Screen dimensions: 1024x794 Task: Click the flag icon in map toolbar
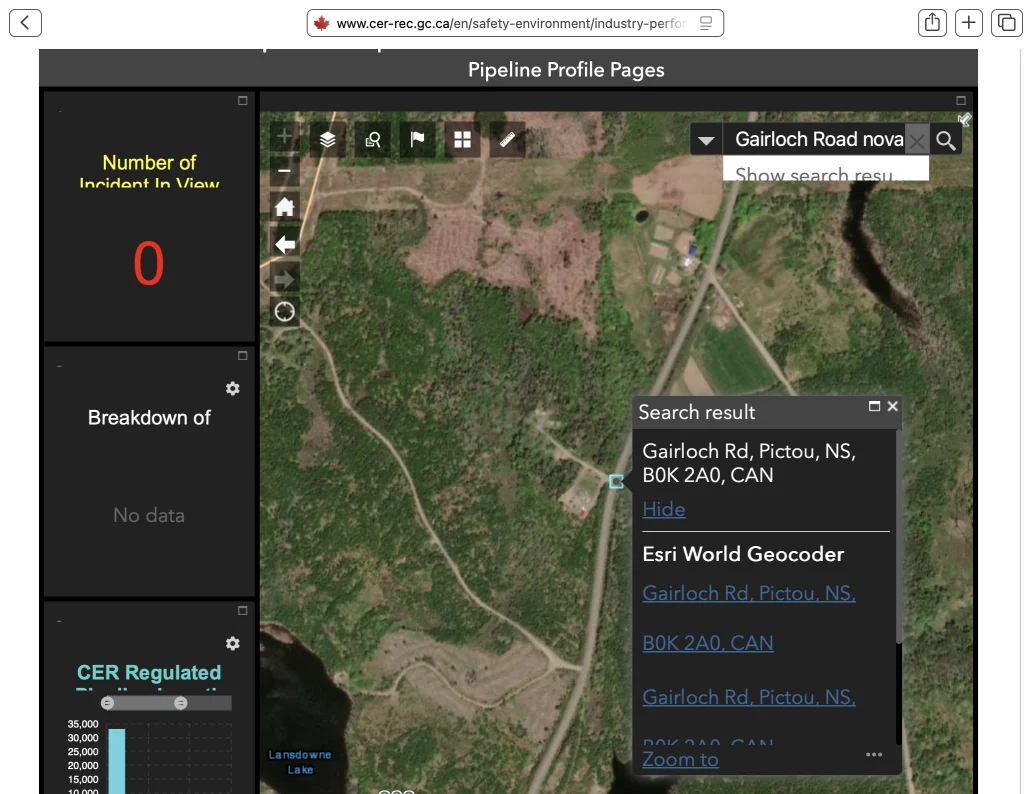coord(418,140)
